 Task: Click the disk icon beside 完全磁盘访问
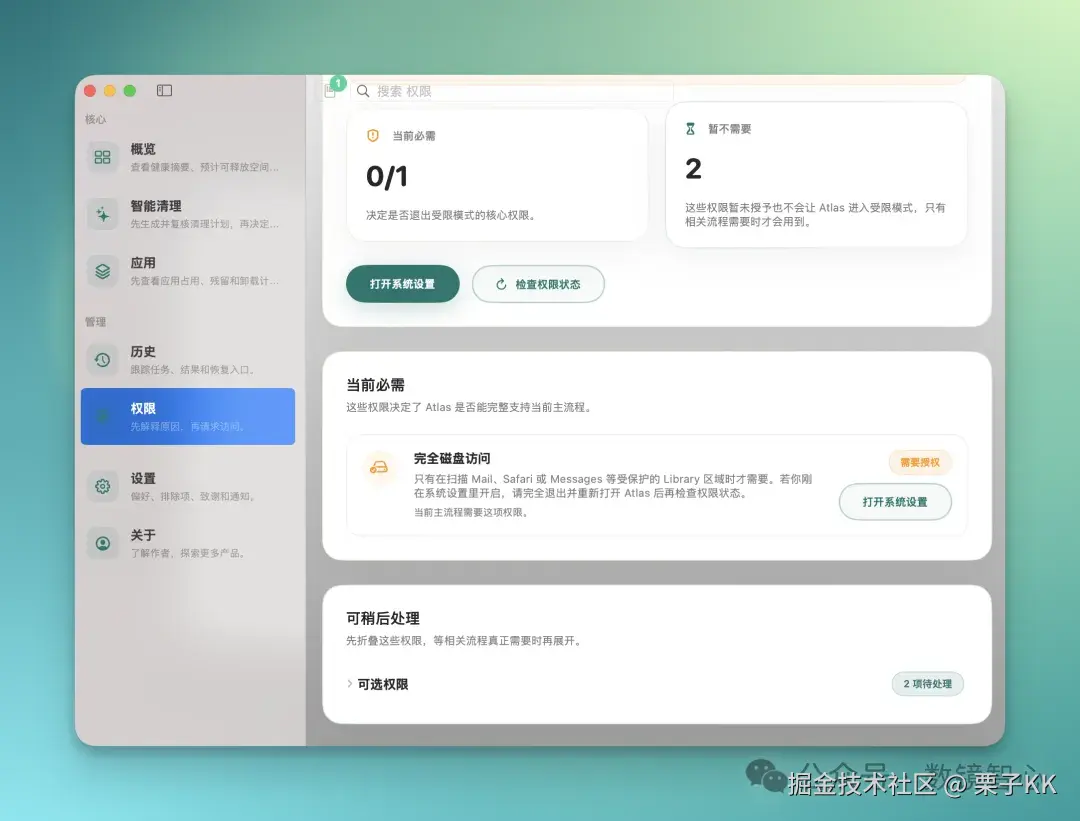pos(378,465)
